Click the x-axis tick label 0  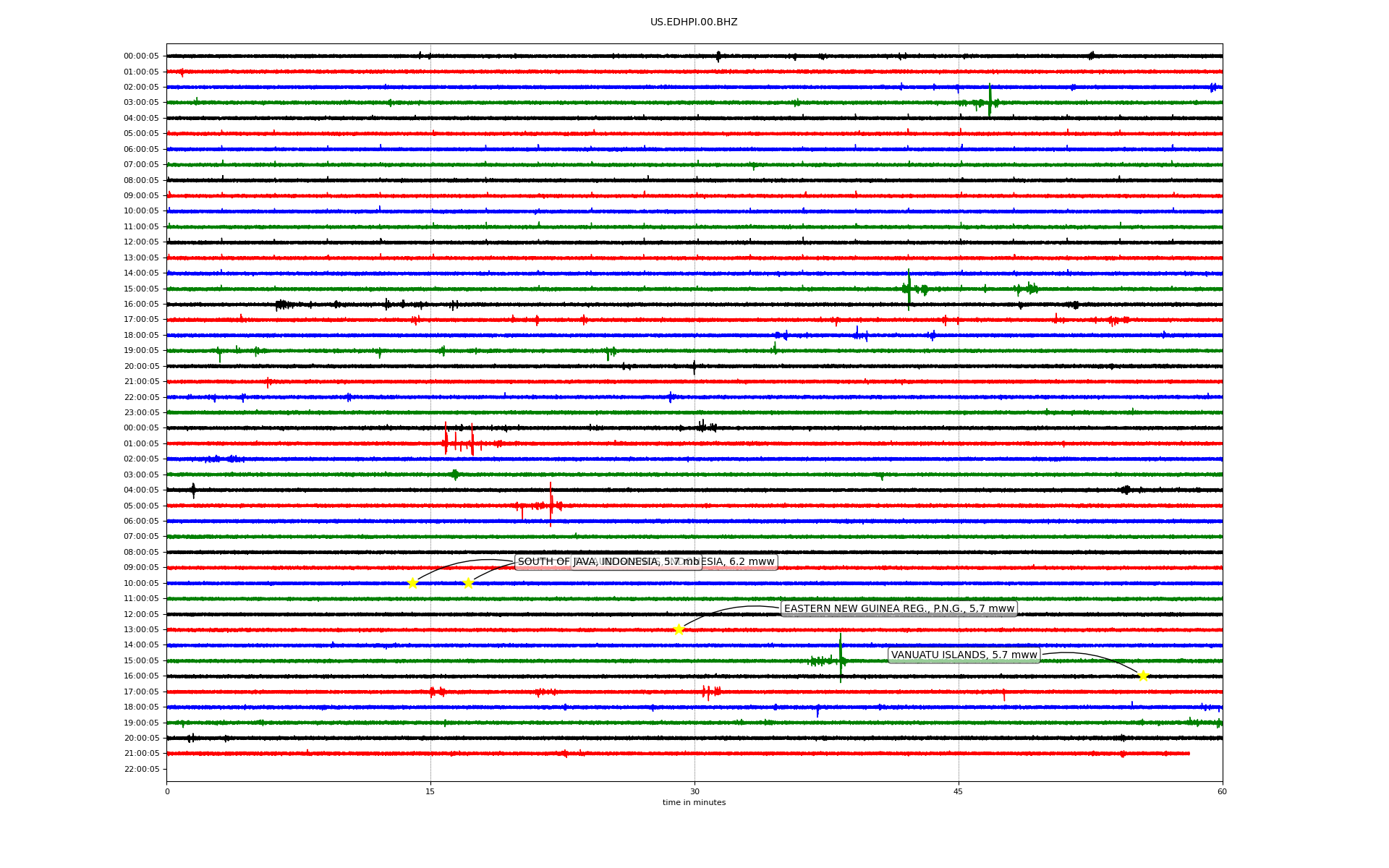pos(167,791)
